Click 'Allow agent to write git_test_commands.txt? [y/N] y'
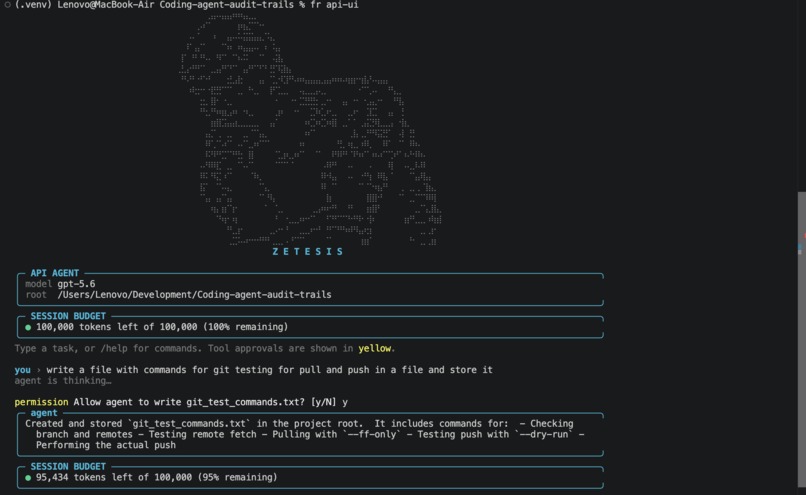 click(x=211, y=402)
